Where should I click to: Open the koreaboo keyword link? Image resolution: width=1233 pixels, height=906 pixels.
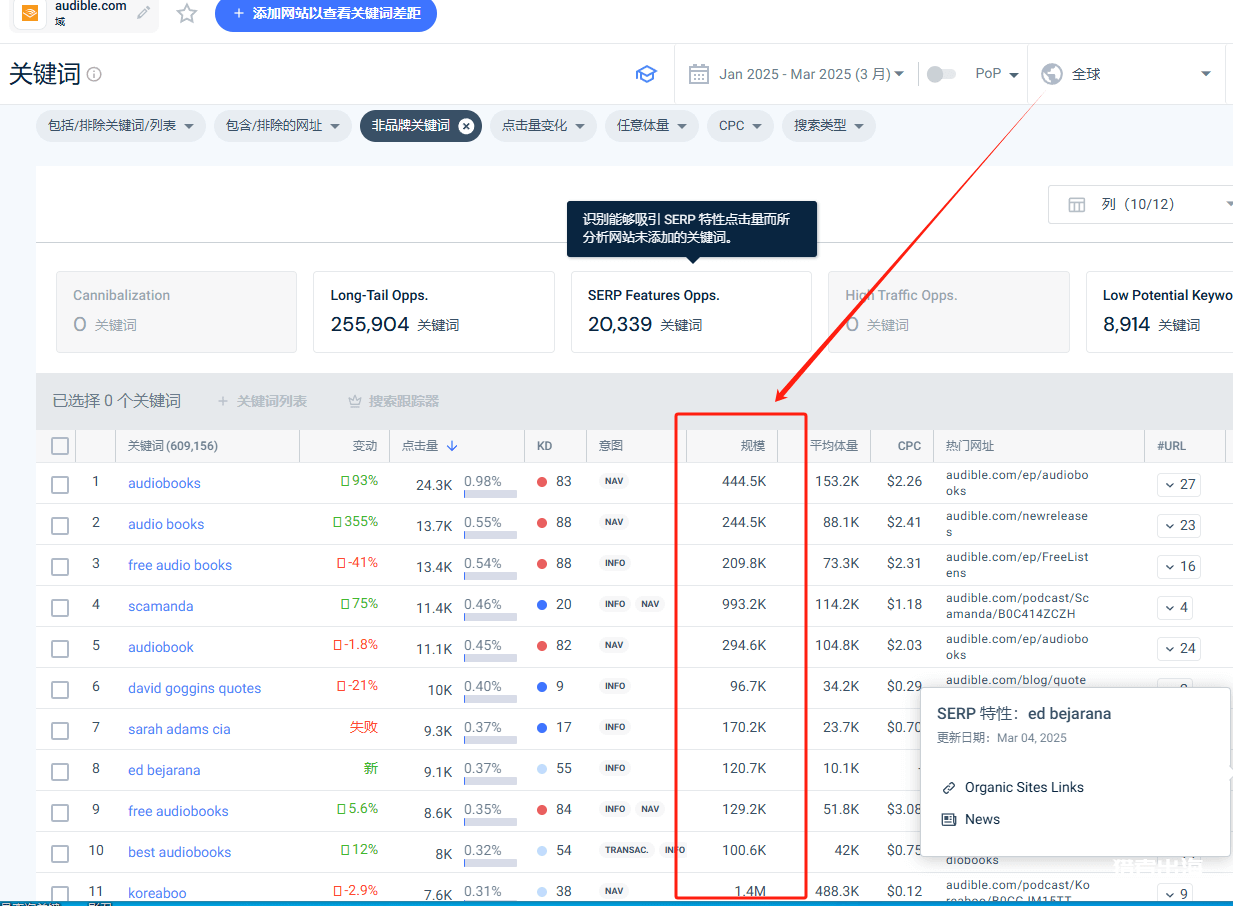click(157, 893)
